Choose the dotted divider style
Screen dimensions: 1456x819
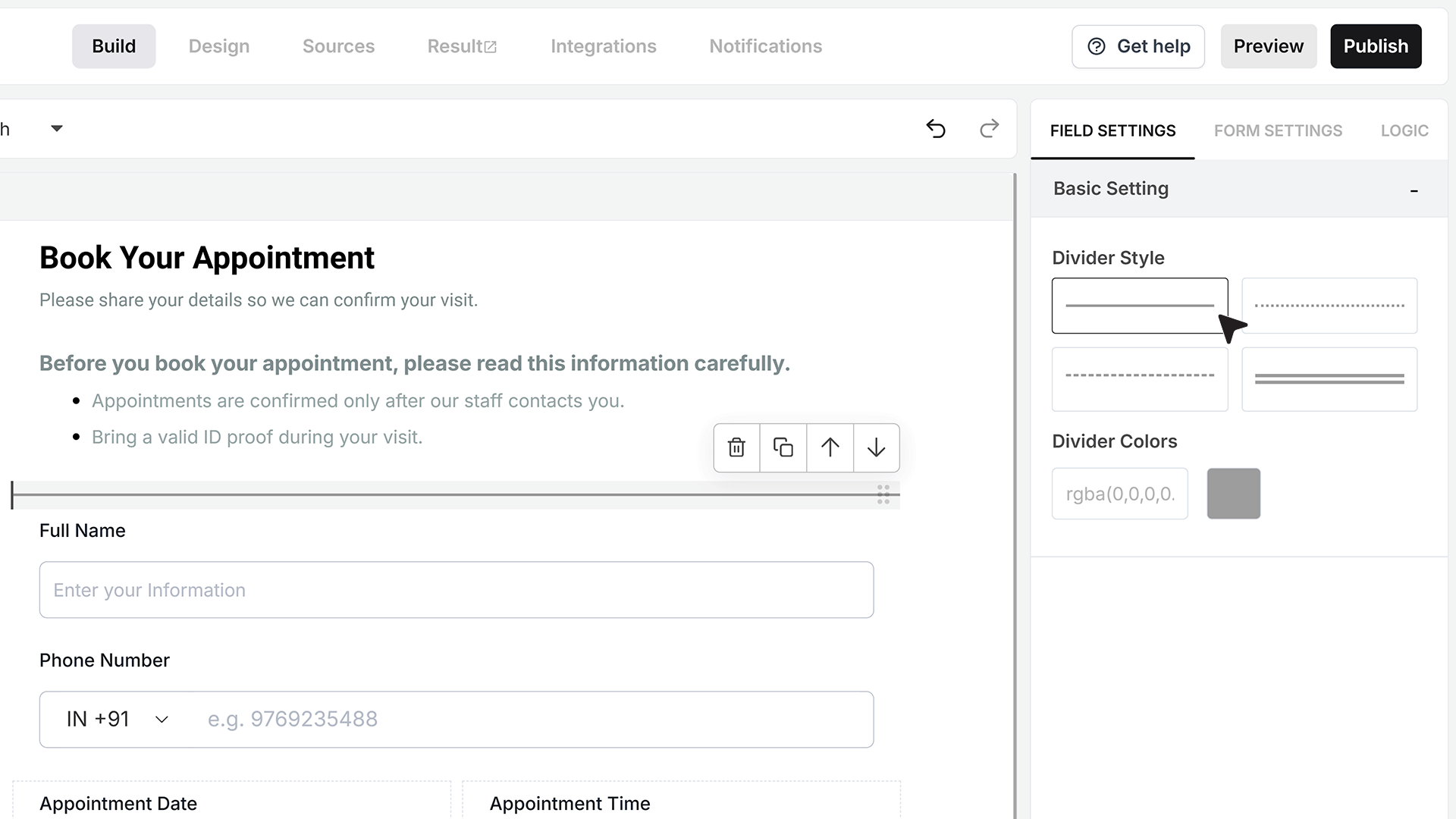[x=1329, y=306]
